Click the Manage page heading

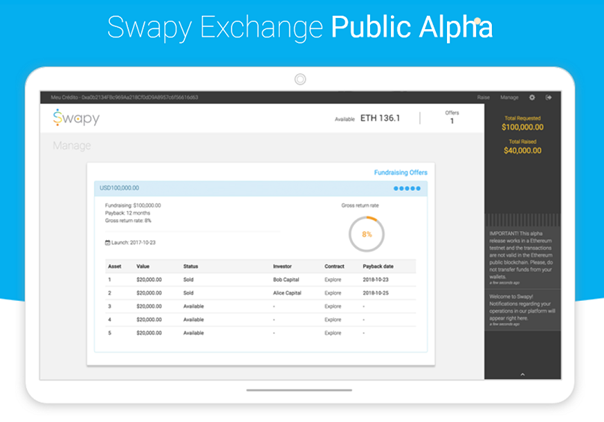(72, 146)
